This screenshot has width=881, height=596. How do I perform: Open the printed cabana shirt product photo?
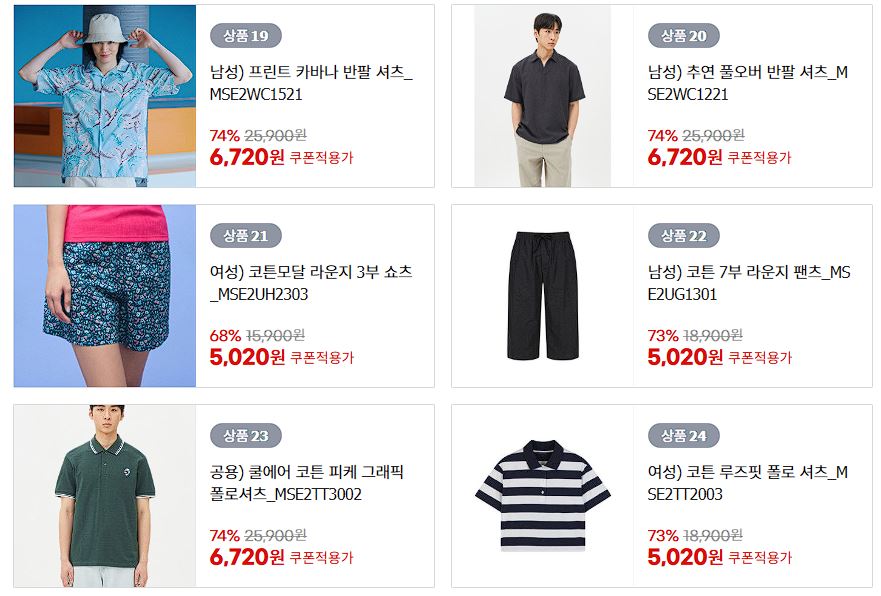pyautogui.click(x=105, y=96)
